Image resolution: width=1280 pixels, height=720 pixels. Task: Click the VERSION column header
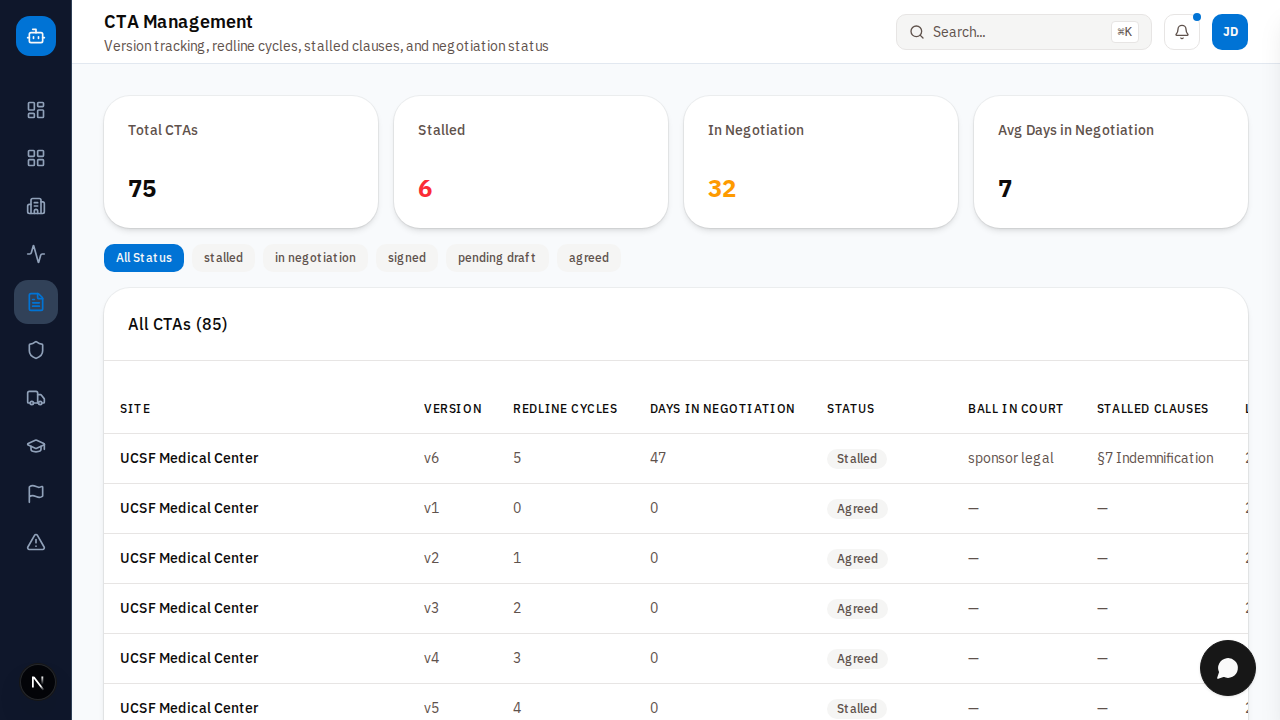(453, 409)
